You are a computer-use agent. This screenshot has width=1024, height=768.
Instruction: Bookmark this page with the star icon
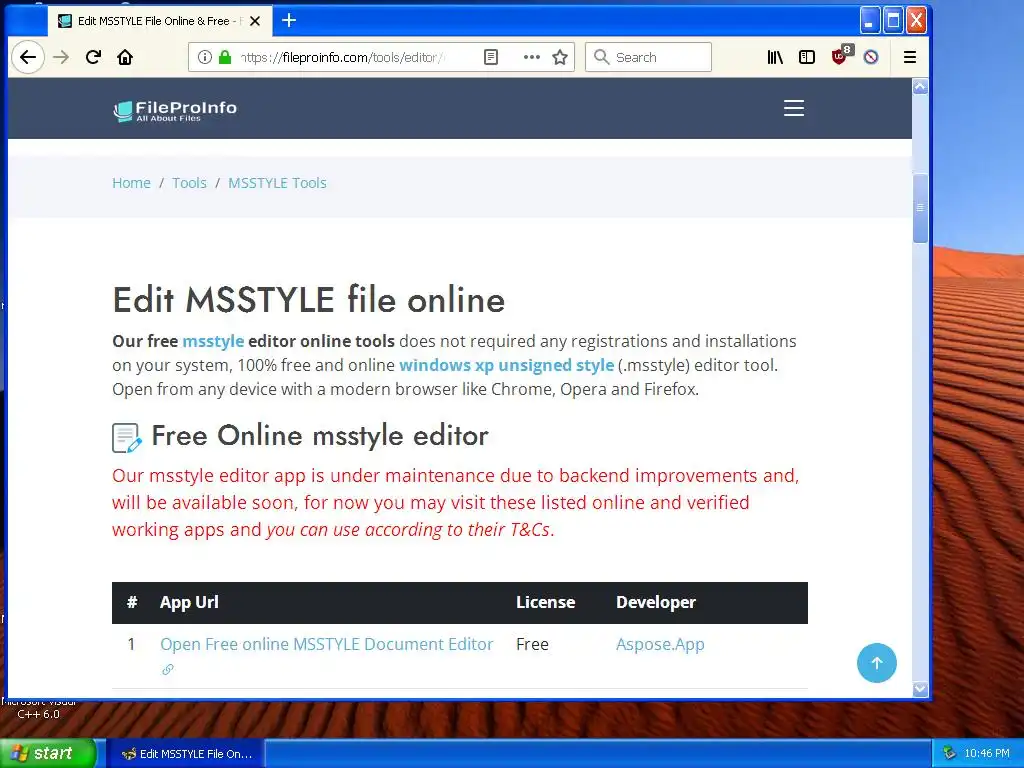pyautogui.click(x=560, y=57)
